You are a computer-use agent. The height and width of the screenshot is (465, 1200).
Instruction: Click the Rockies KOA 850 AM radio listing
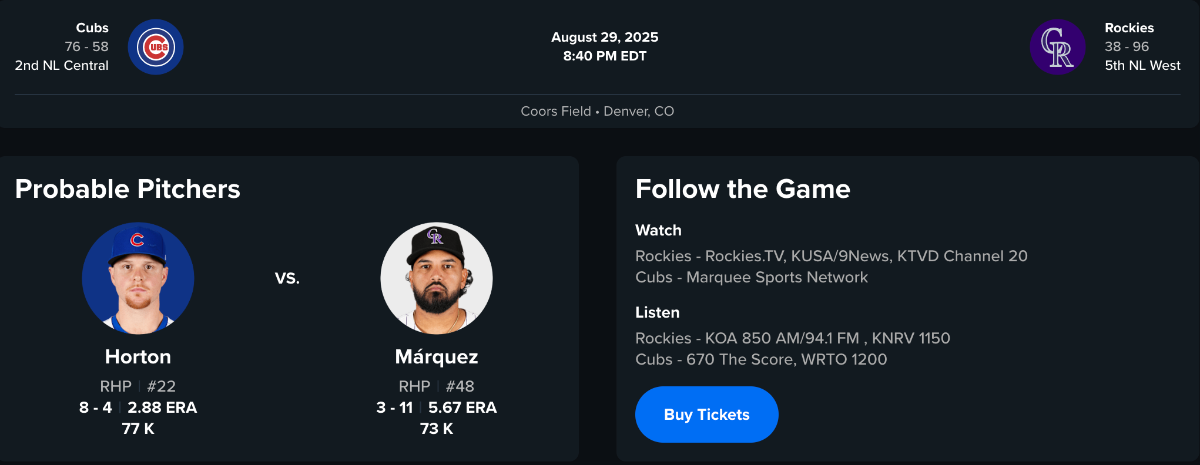[x=792, y=338]
